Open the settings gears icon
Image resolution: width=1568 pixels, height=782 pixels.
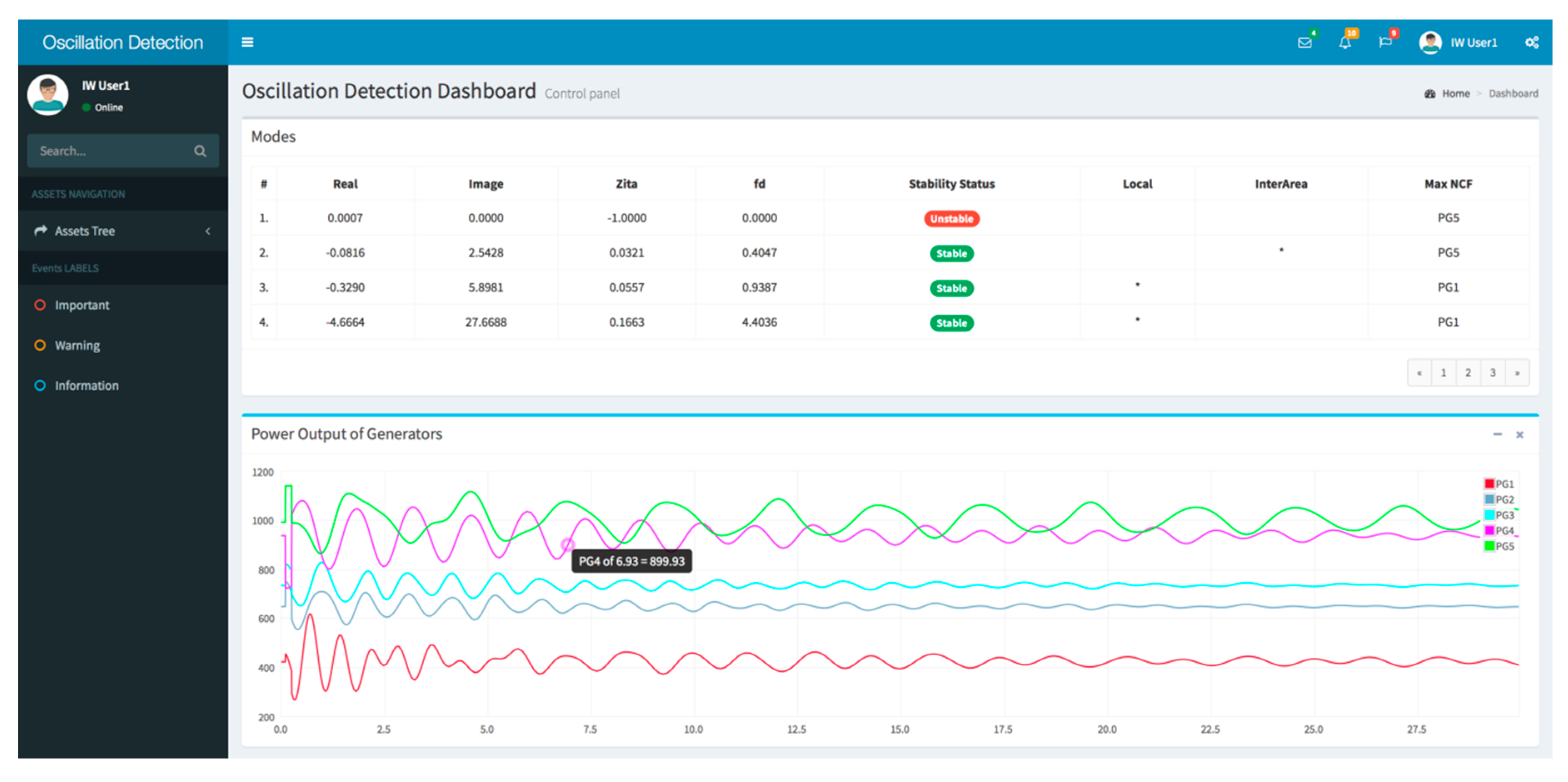(x=1531, y=42)
